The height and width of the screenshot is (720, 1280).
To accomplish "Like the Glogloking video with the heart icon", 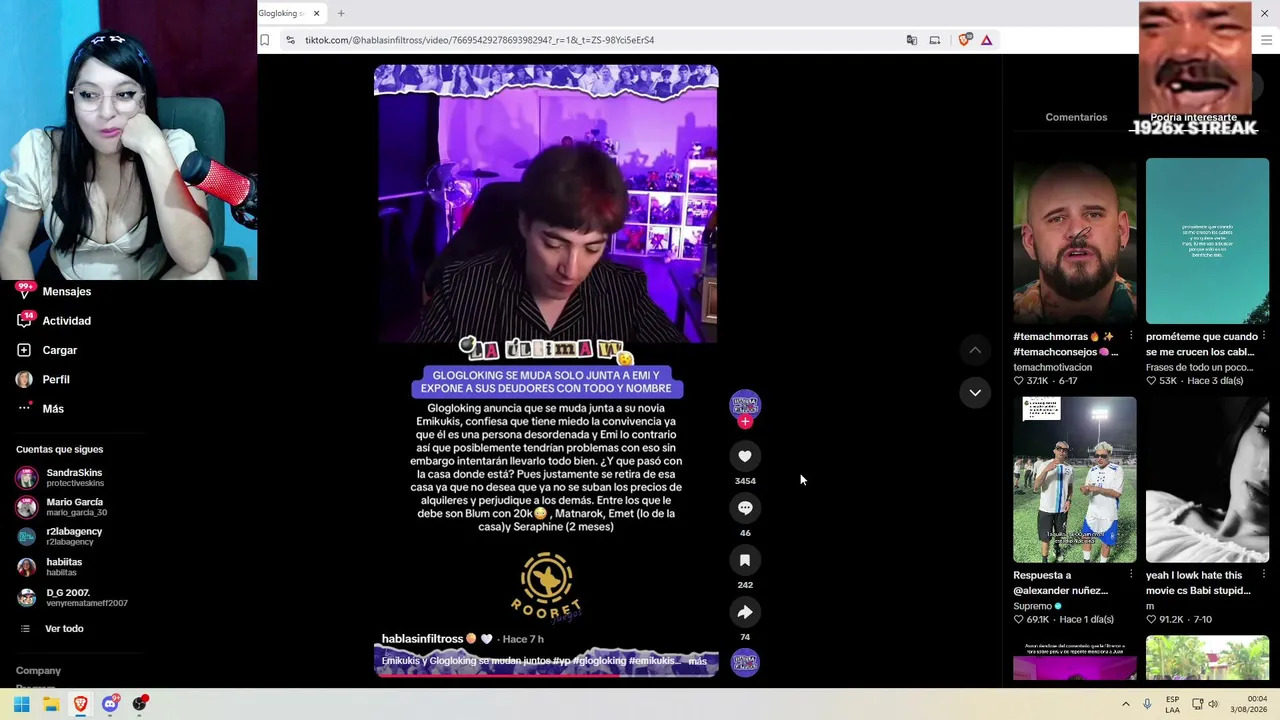I will pos(745,456).
